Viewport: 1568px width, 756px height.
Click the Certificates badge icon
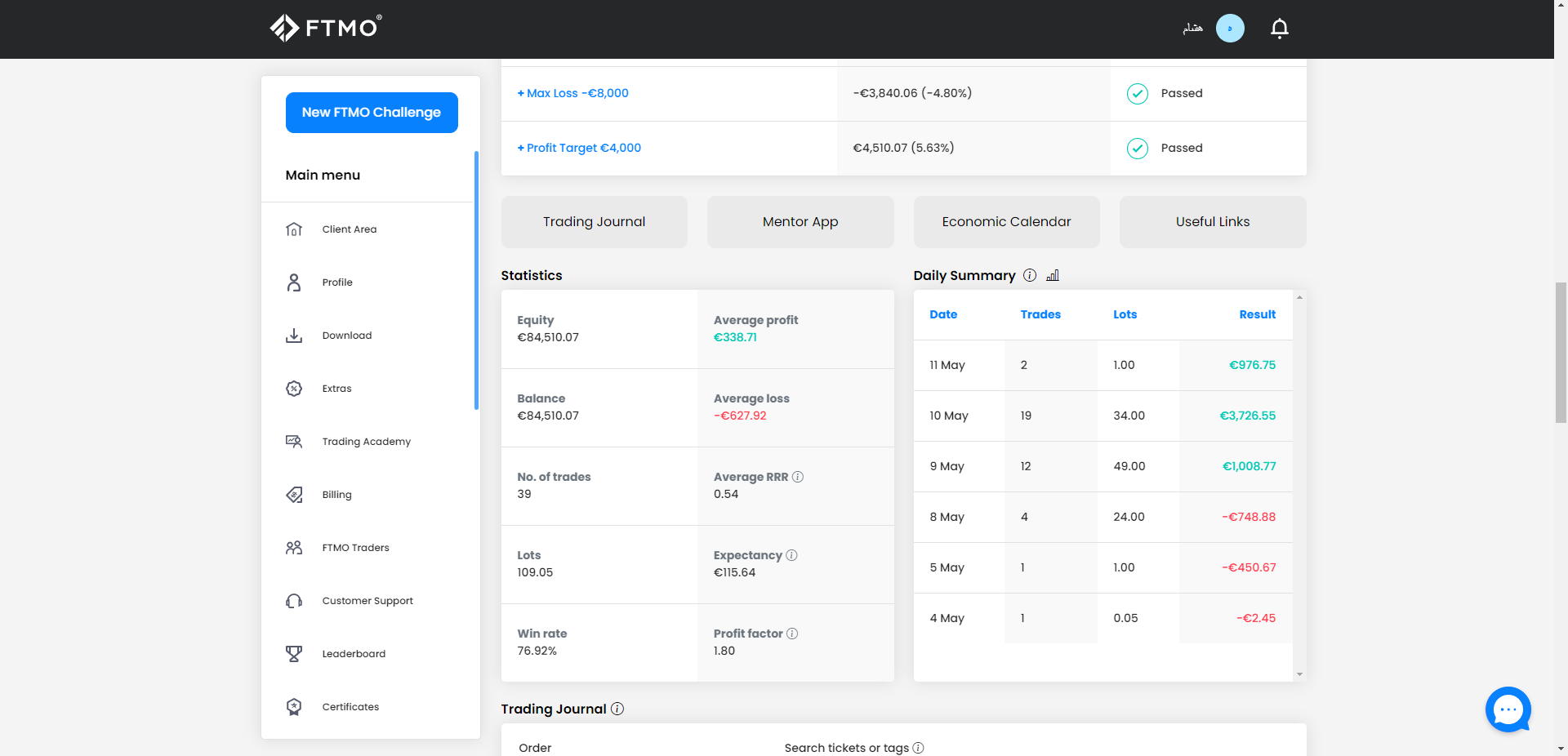(294, 707)
